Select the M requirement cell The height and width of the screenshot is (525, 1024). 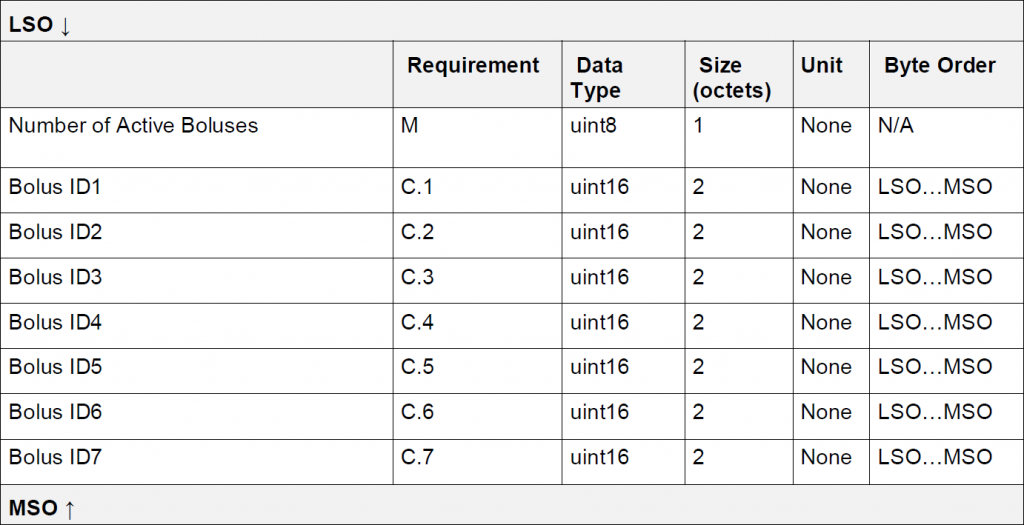pos(409,126)
